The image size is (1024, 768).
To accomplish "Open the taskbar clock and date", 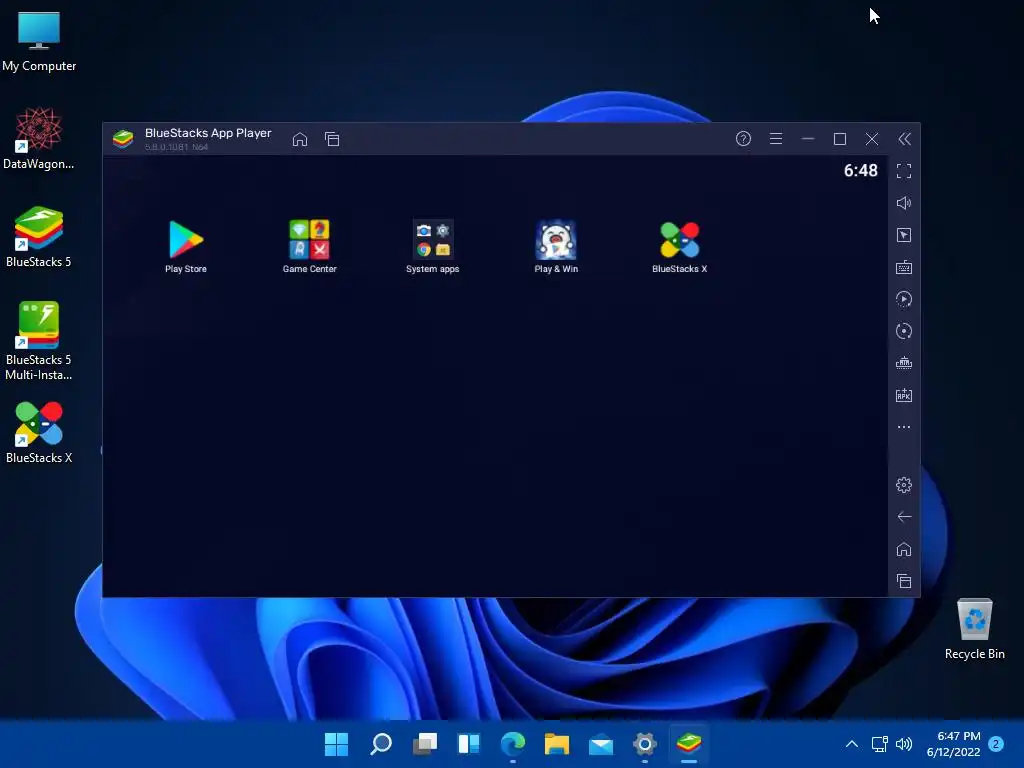I will click(953, 744).
